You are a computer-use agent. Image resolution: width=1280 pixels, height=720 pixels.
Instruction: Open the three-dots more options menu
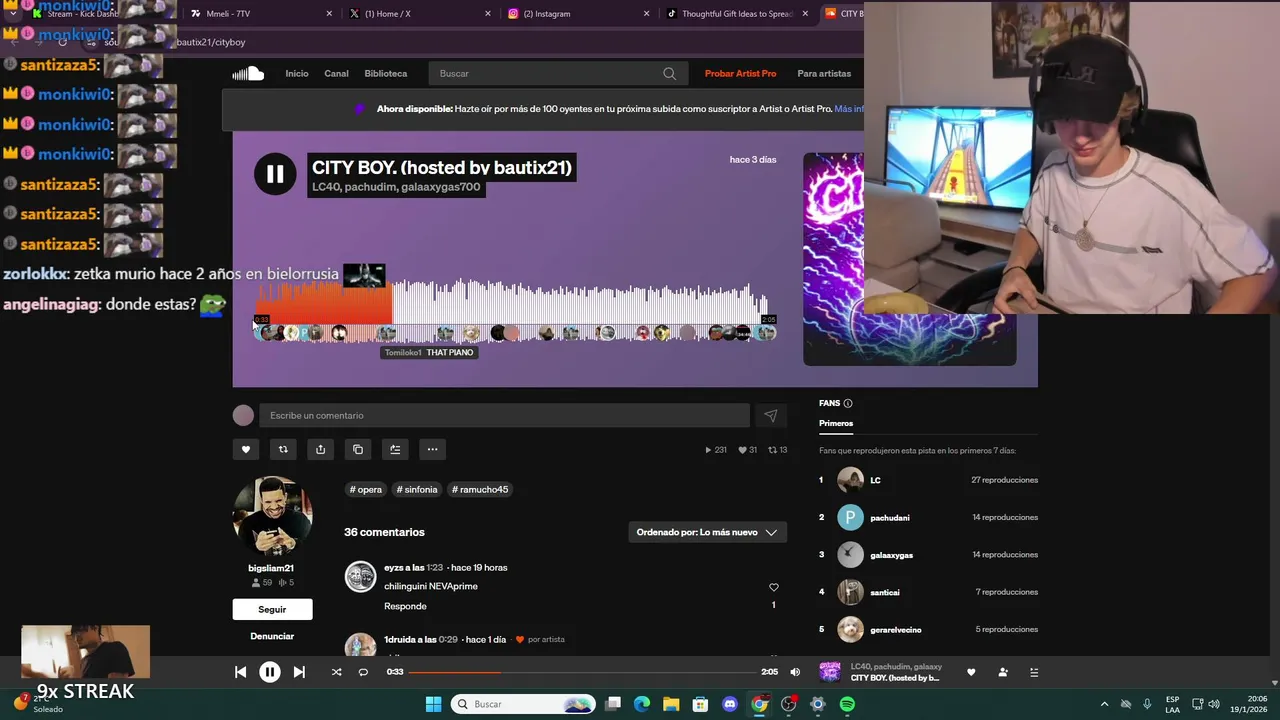432,450
